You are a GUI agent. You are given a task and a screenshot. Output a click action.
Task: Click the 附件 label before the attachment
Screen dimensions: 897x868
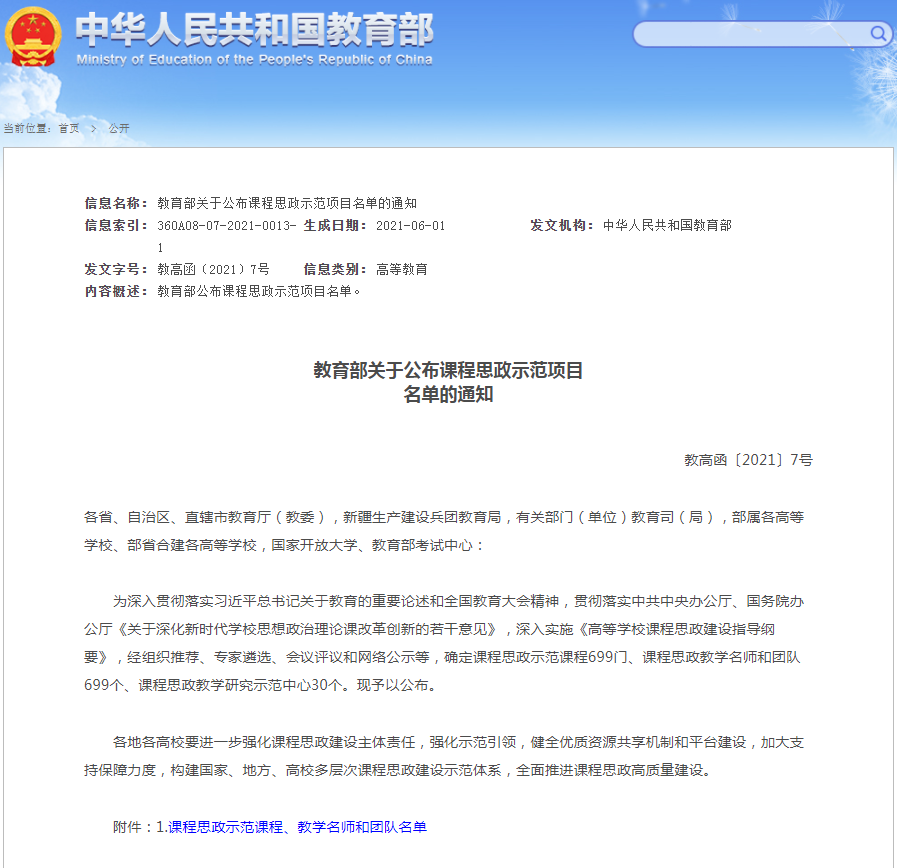132,827
